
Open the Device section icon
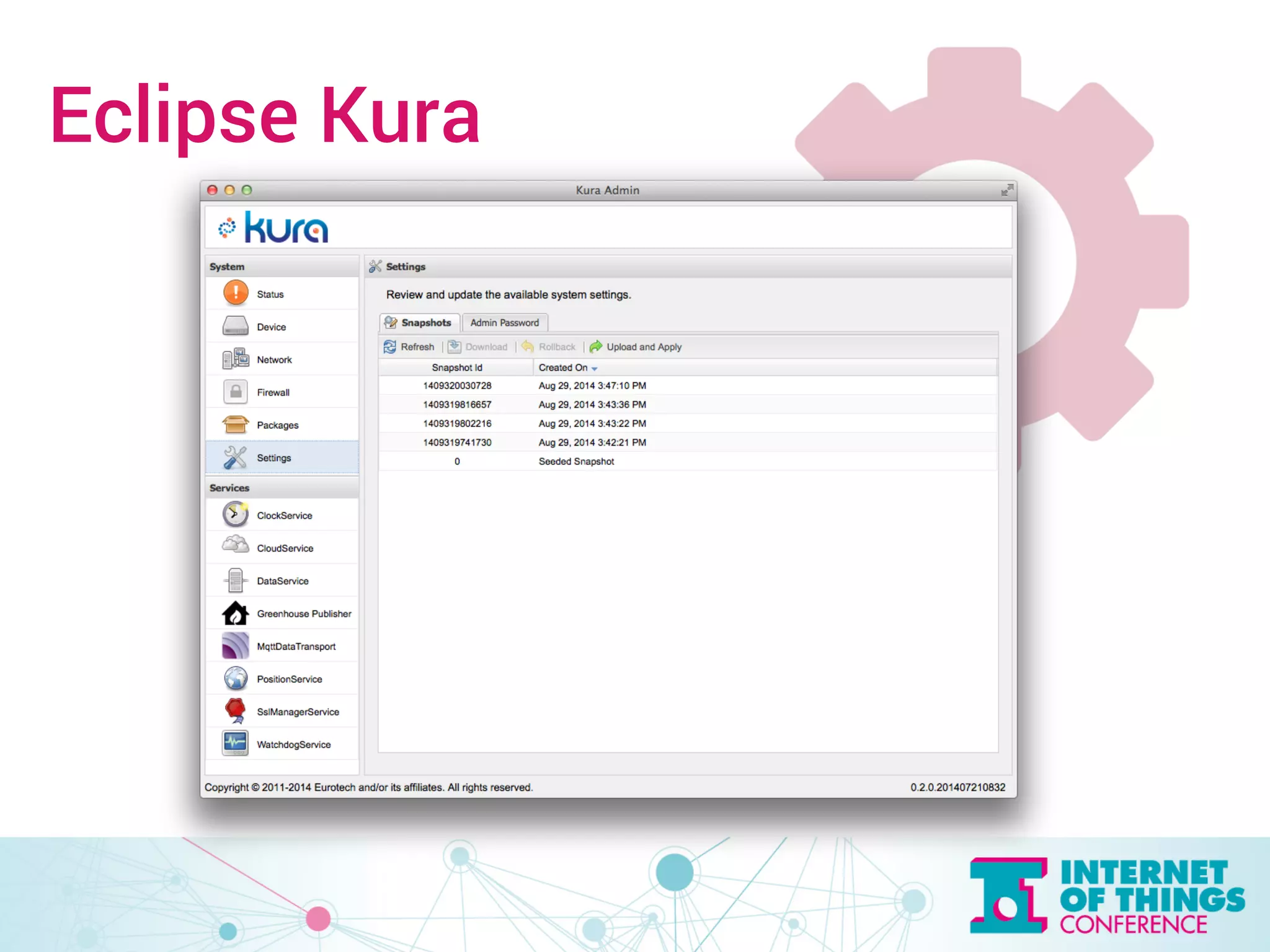coord(236,326)
